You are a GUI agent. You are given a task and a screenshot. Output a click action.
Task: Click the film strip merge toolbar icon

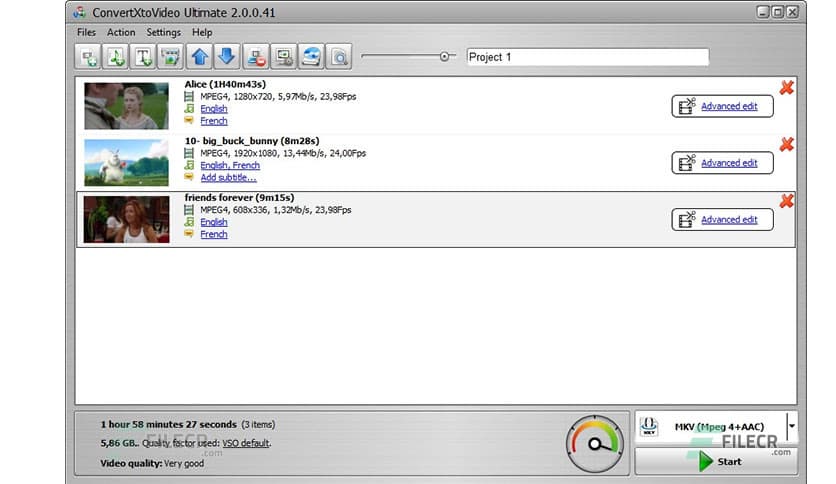(x=171, y=57)
